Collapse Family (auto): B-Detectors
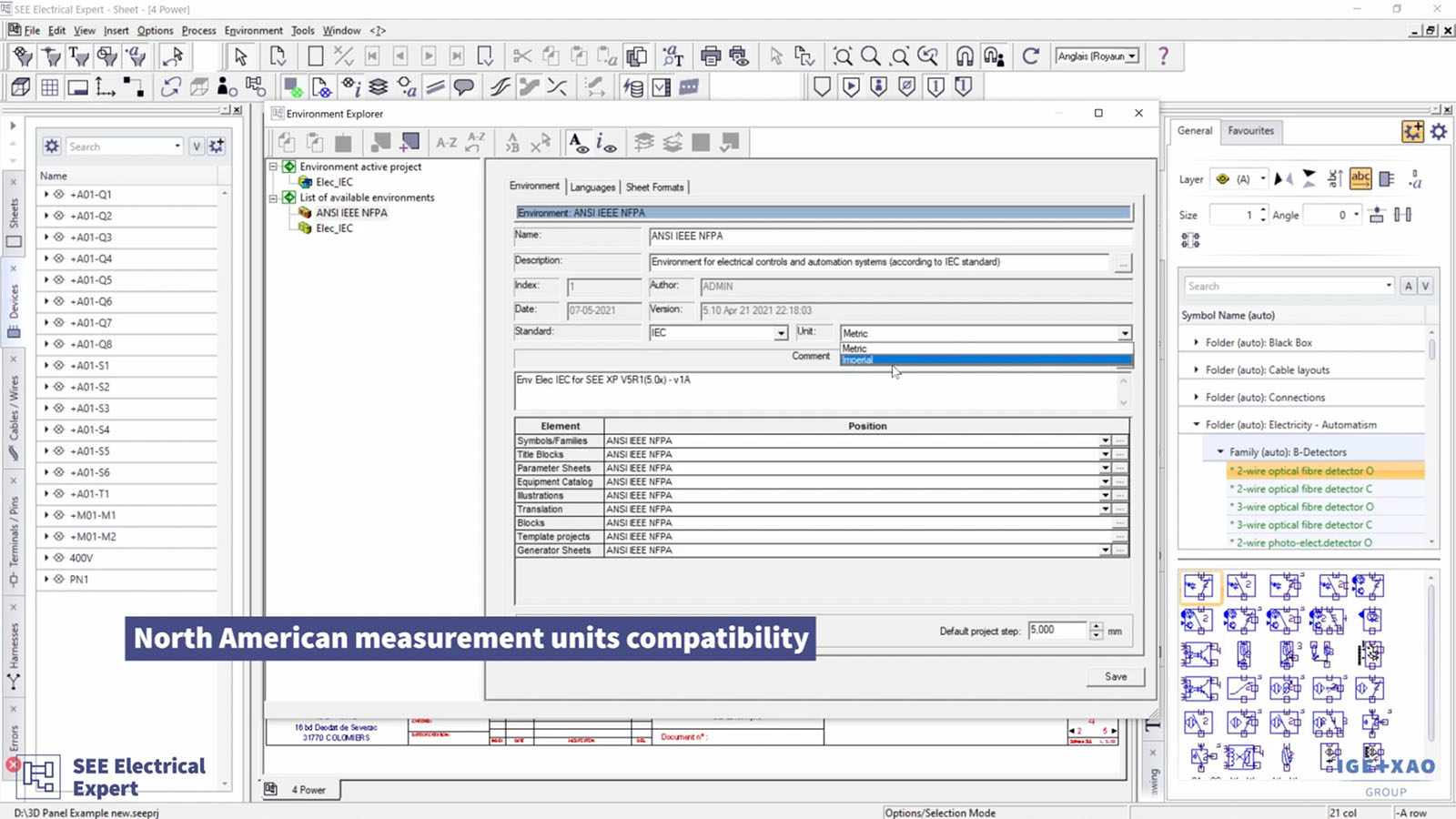This screenshot has width=1456, height=819. [x=1220, y=451]
